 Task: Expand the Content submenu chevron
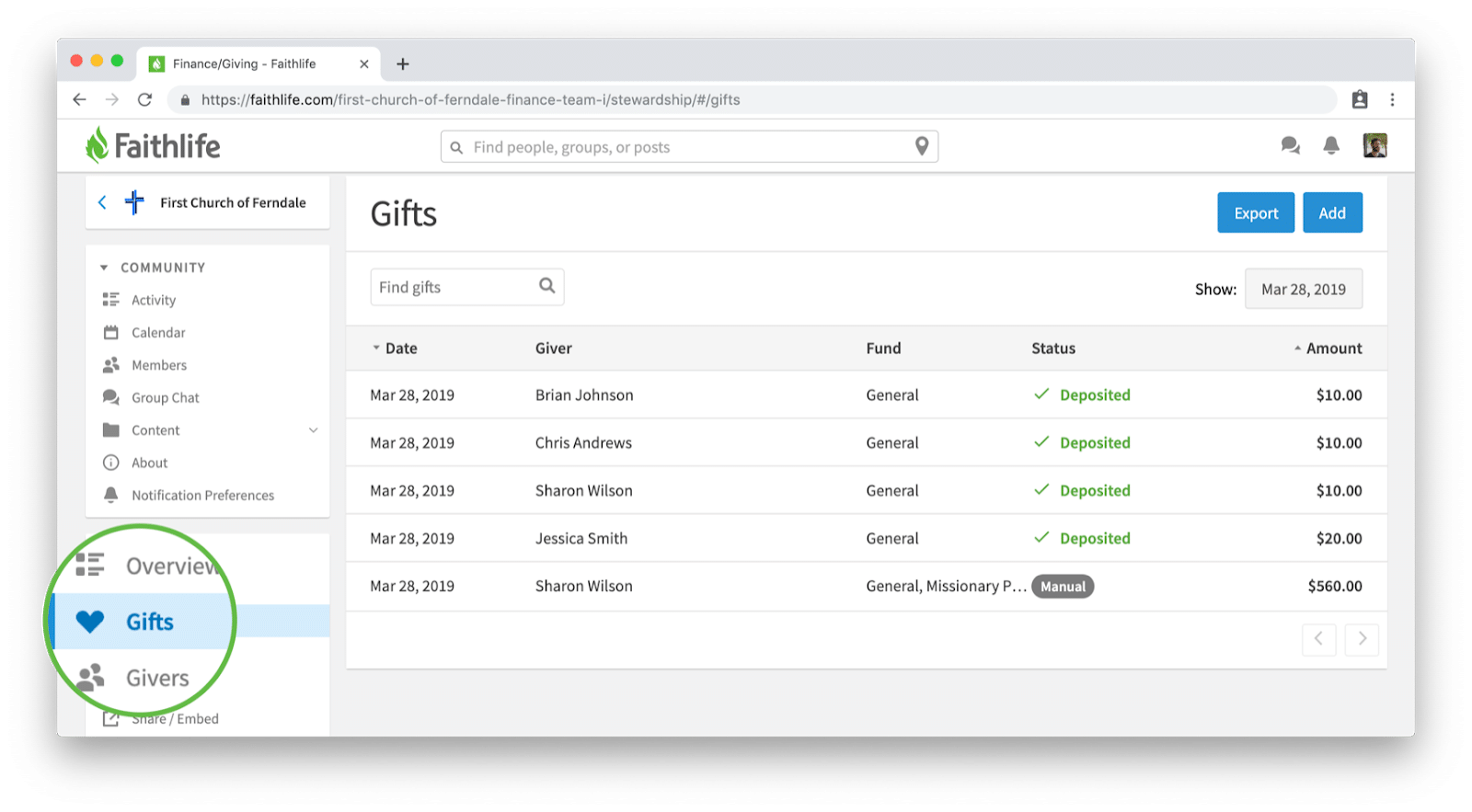point(313,430)
